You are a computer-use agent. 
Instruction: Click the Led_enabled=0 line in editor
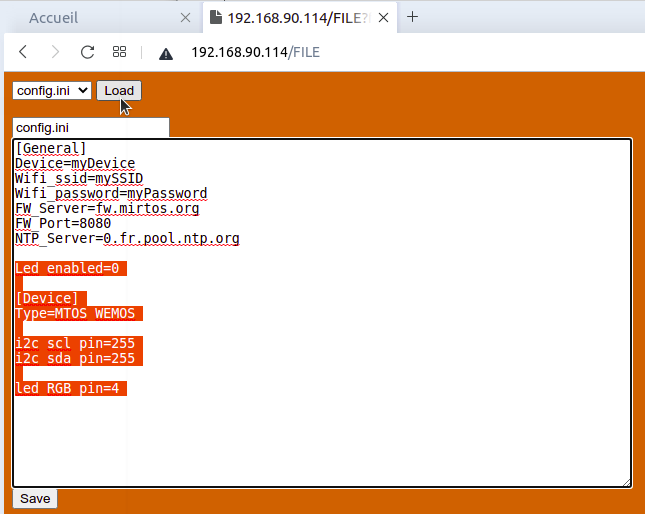coord(70,268)
